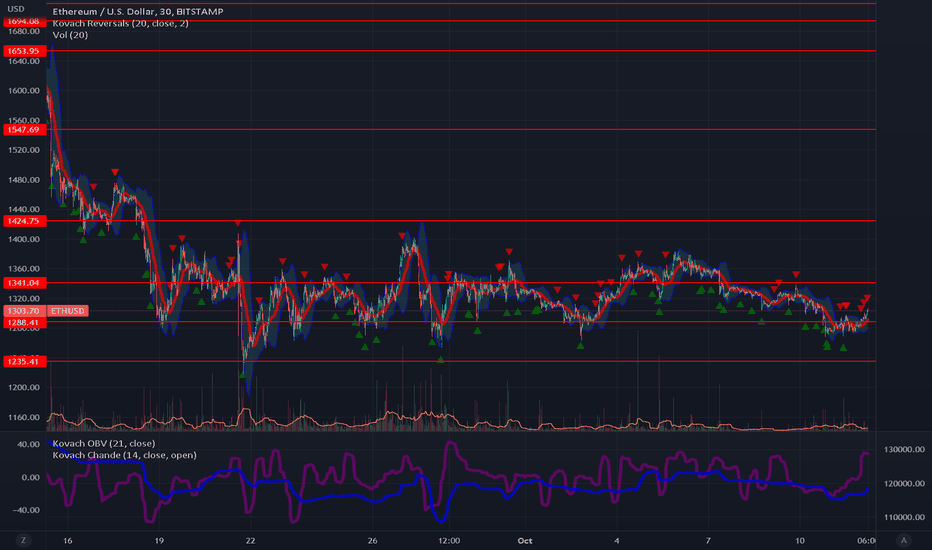932x550 pixels.
Task: Click the 1400.00 price axis tick
Action: pyautogui.click(x=24, y=240)
